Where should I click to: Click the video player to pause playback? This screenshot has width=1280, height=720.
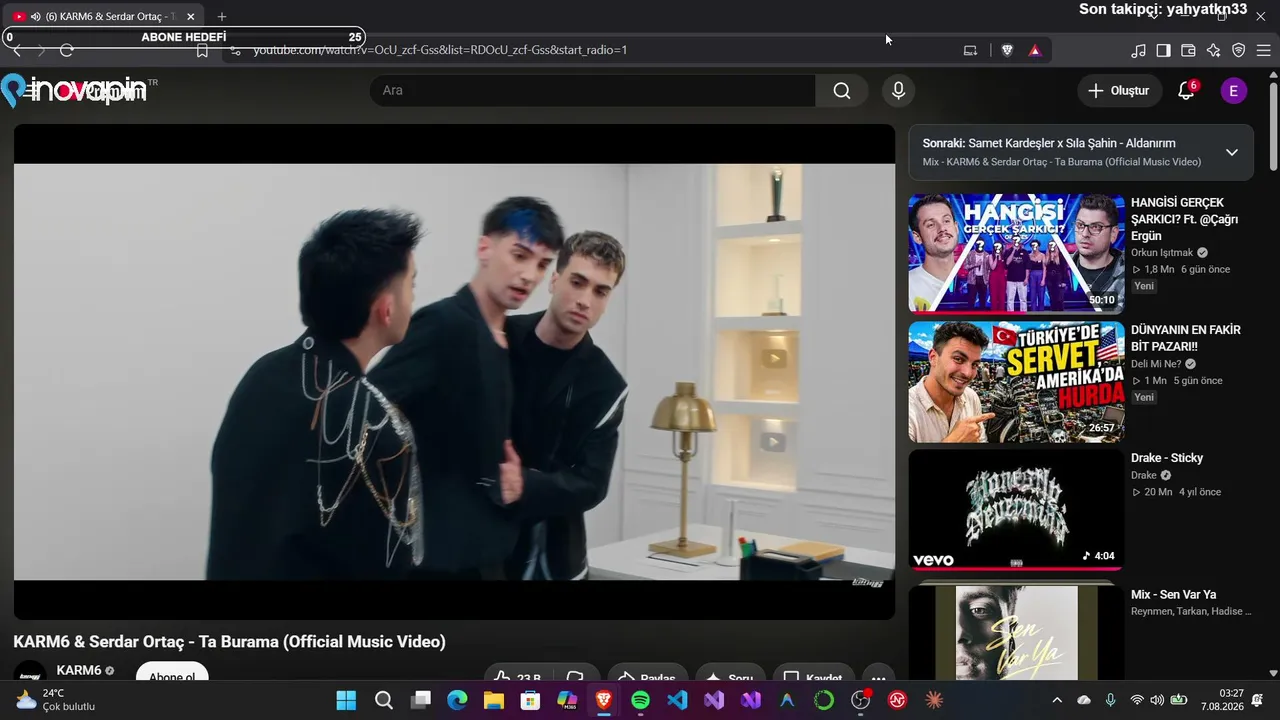(x=454, y=372)
